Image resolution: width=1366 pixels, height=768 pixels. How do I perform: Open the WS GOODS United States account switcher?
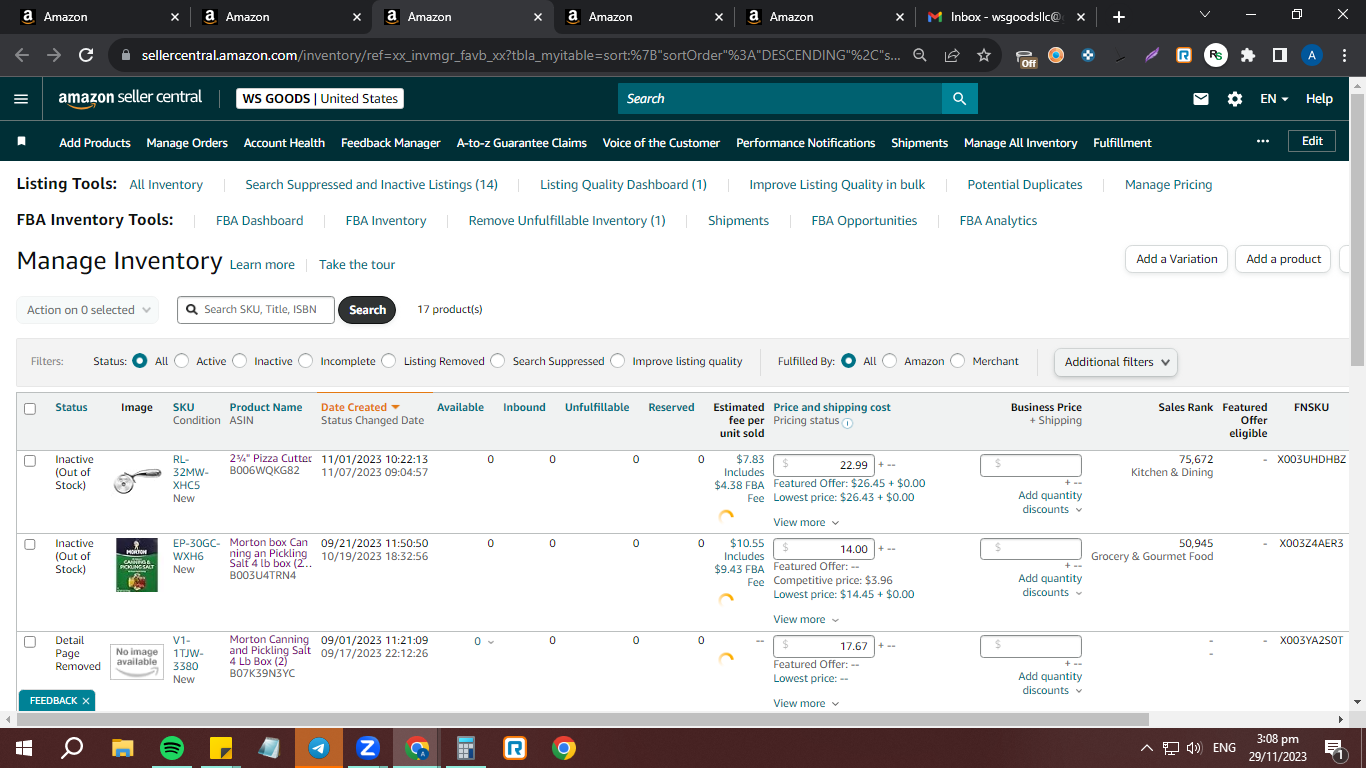pyautogui.click(x=320, y=99)
